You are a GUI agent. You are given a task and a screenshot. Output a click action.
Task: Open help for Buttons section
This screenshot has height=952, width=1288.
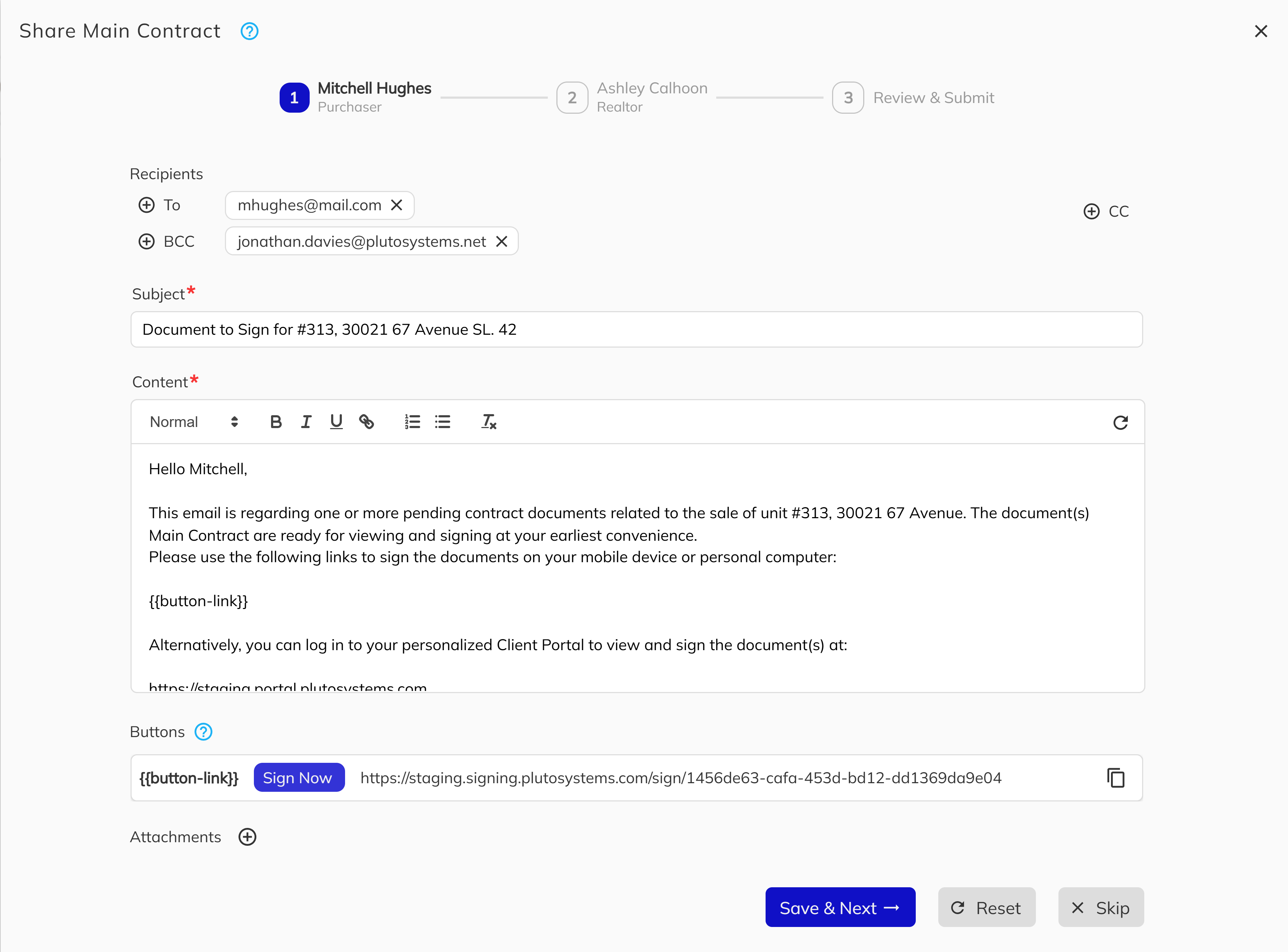pyautogui.click(x=203, y=732)
